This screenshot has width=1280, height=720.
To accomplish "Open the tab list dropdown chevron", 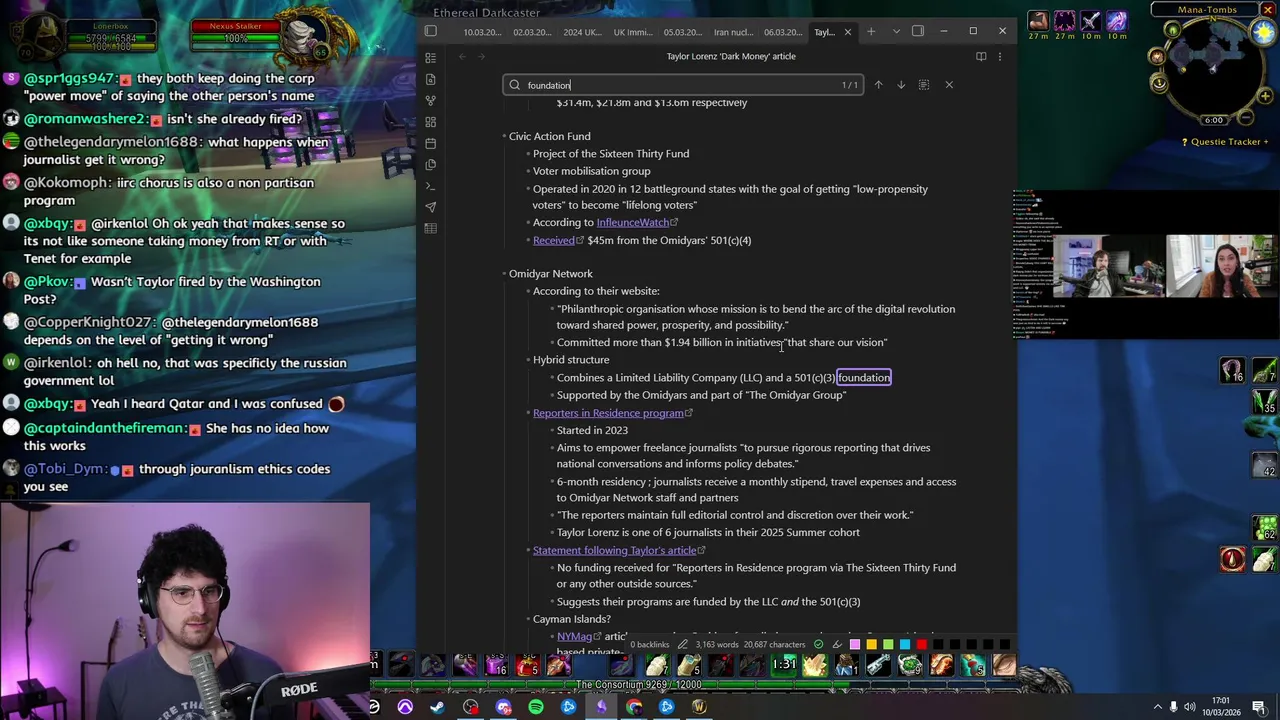I will pyautogui.click(x=896, y=32).
